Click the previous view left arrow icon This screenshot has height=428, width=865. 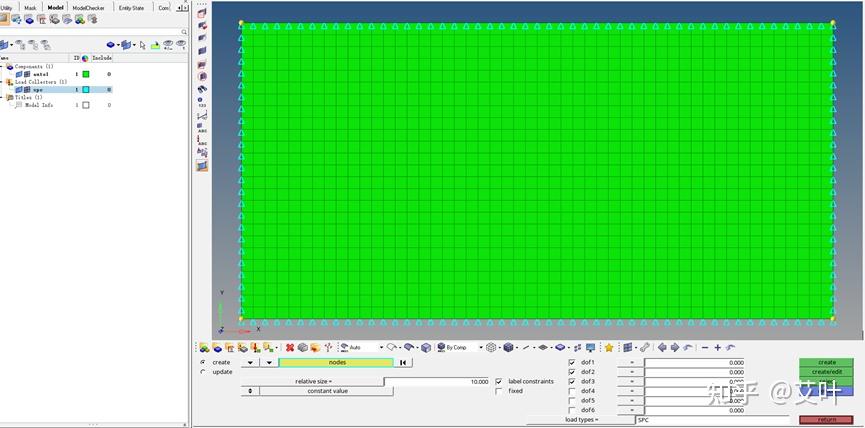pos(662,347)
